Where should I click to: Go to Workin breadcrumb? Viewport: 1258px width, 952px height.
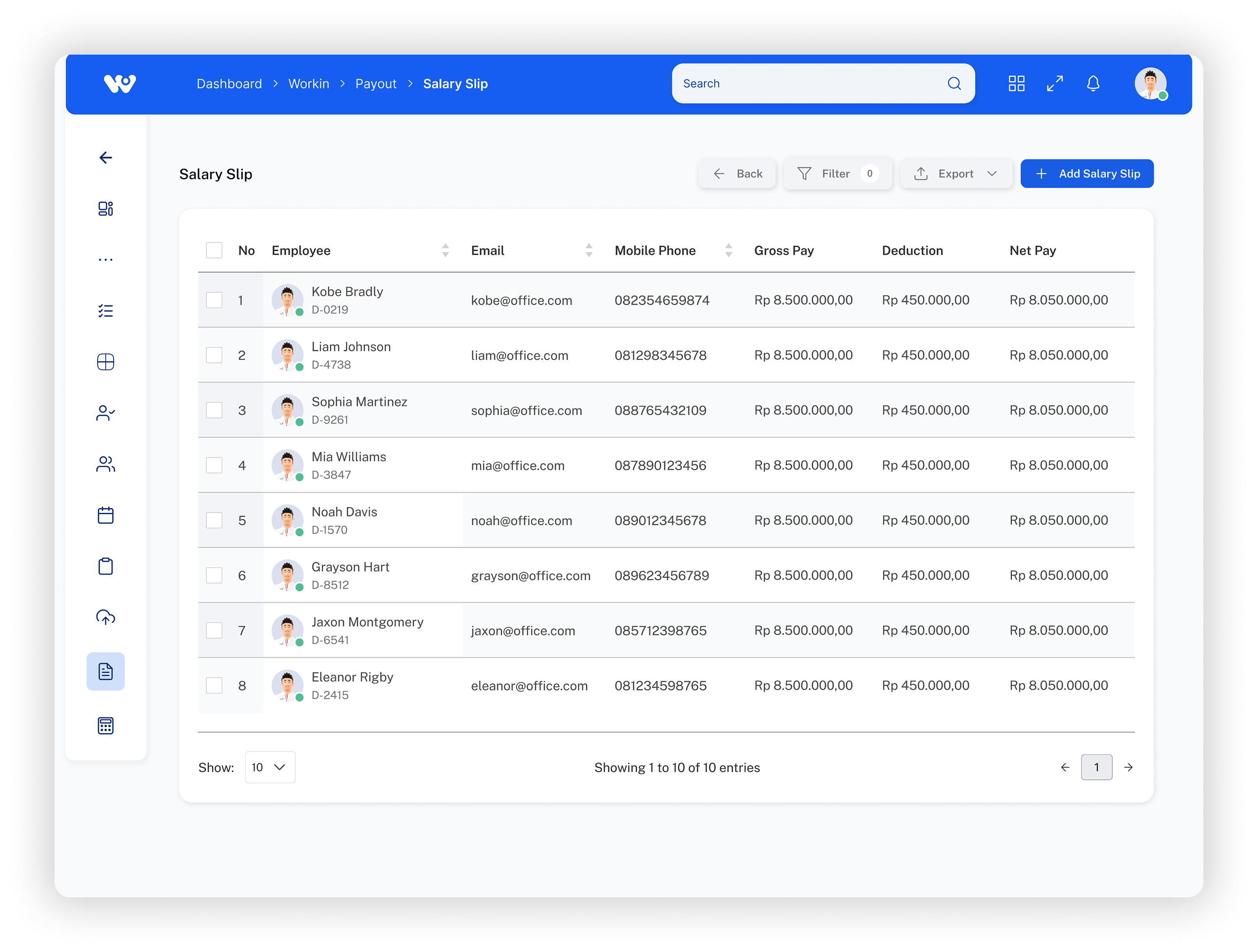[308, 83]
